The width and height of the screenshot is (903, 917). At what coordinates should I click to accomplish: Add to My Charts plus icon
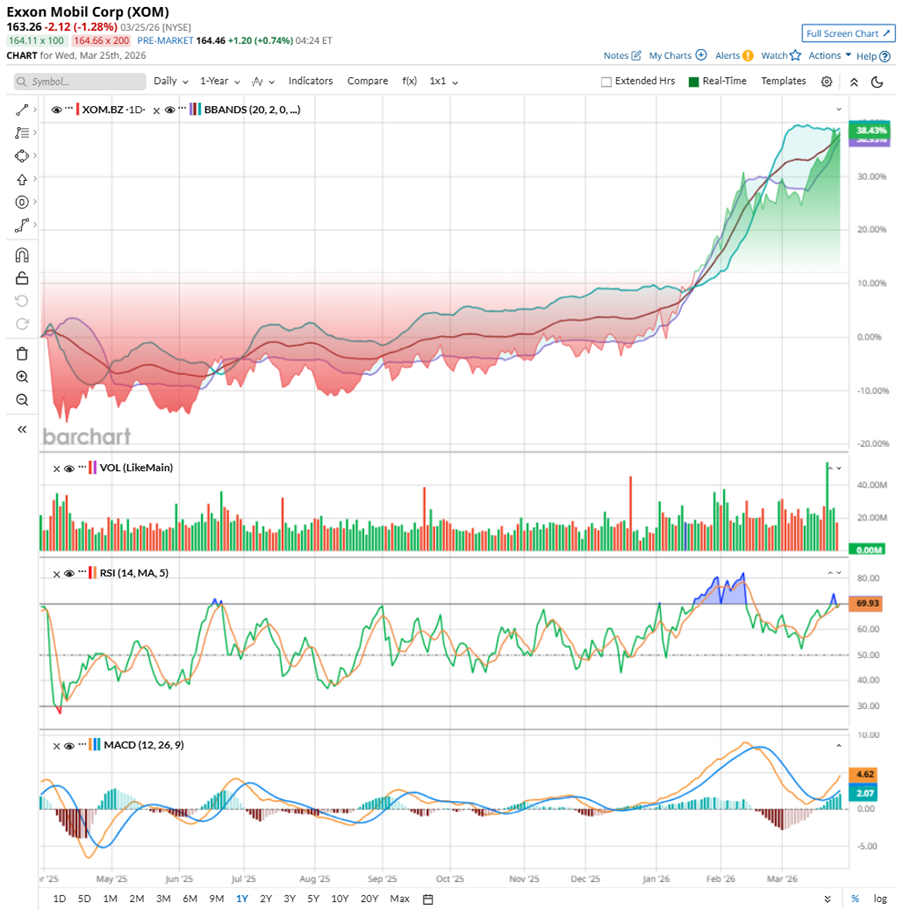pos(701,55)
